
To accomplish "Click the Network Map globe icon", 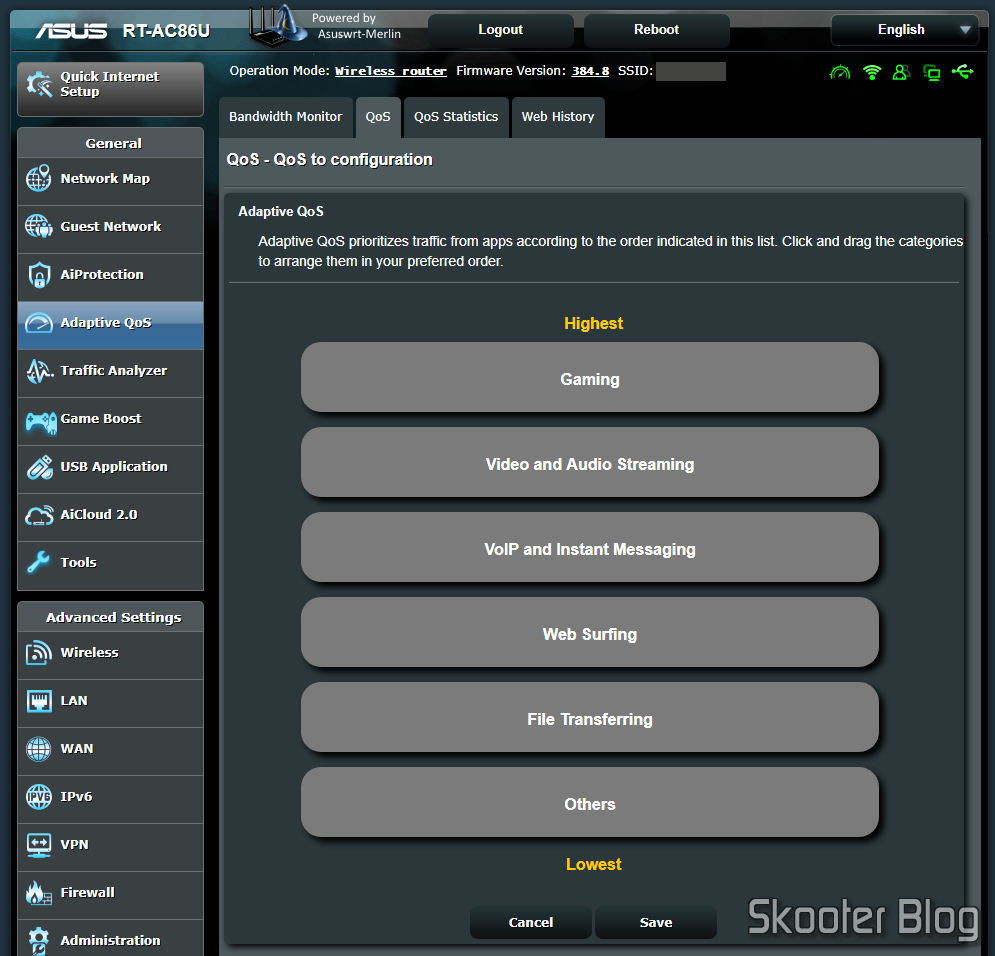I will tap(39, 178).
